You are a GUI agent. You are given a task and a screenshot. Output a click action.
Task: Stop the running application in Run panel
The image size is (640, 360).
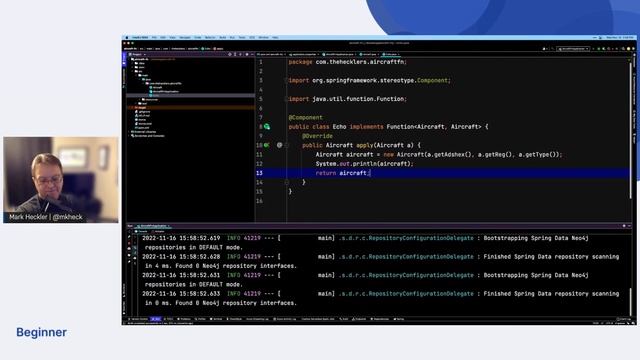pyautogui.click(x=129, y=243)
